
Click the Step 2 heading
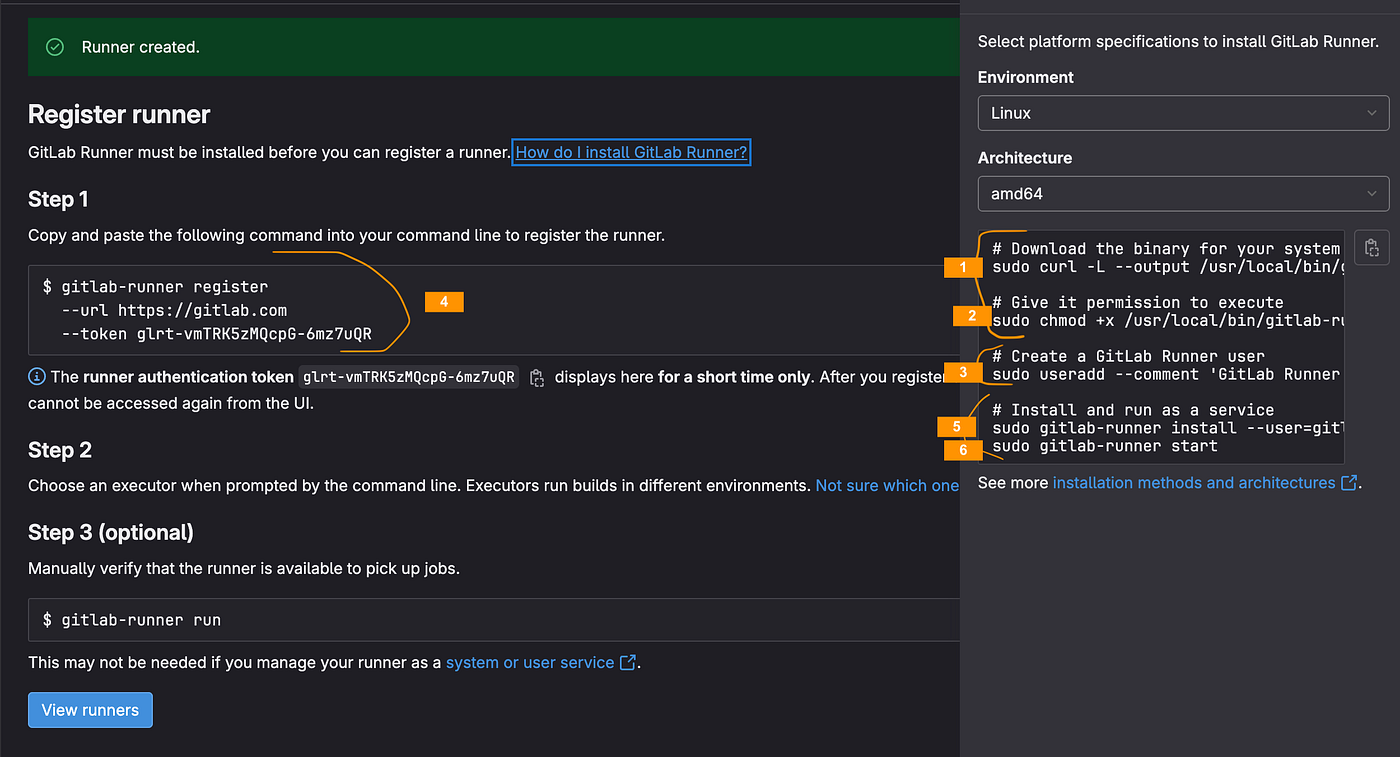pos(60,451)
